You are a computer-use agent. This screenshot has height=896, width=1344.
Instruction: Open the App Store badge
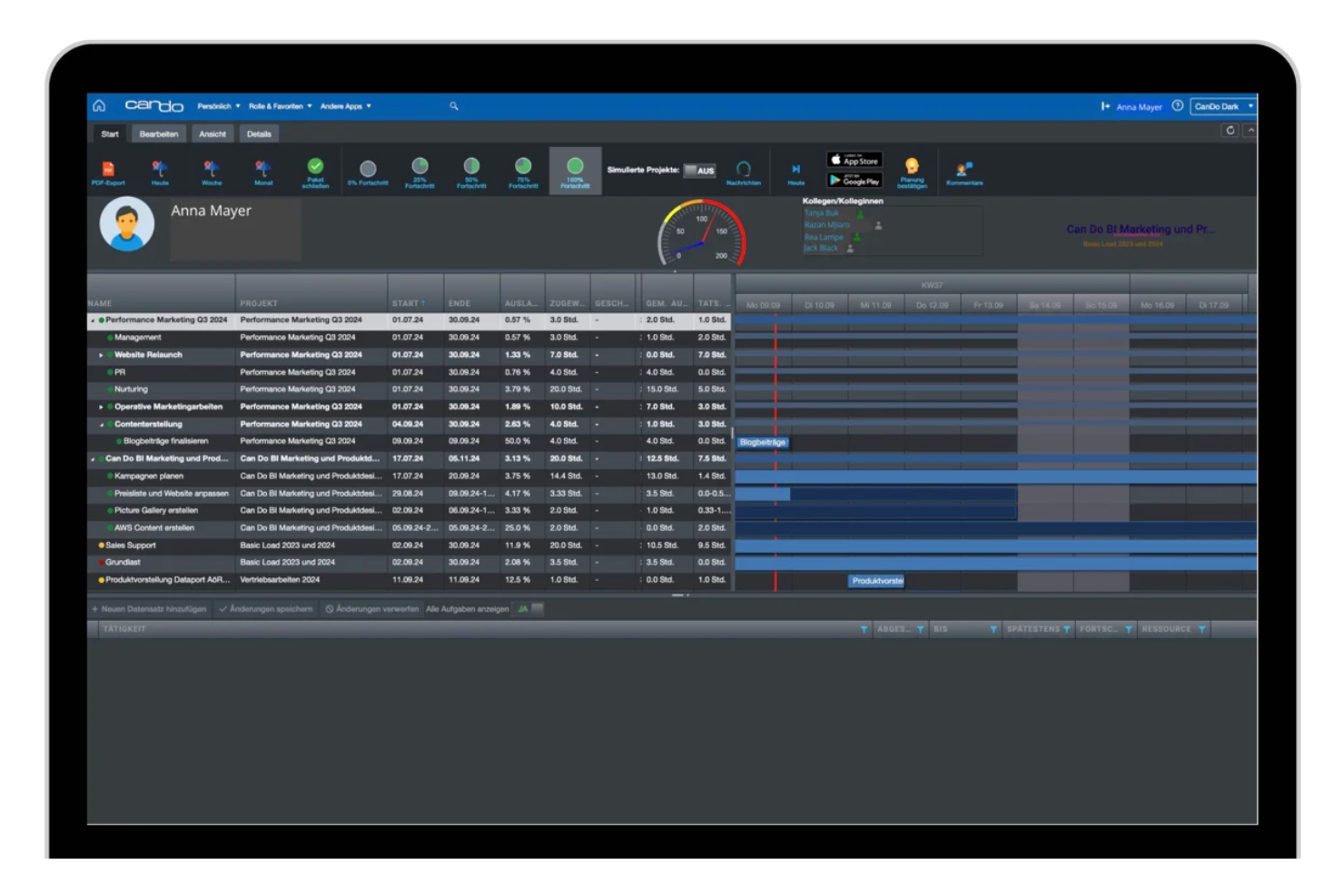pyautogui.click(x=855, y=160)
